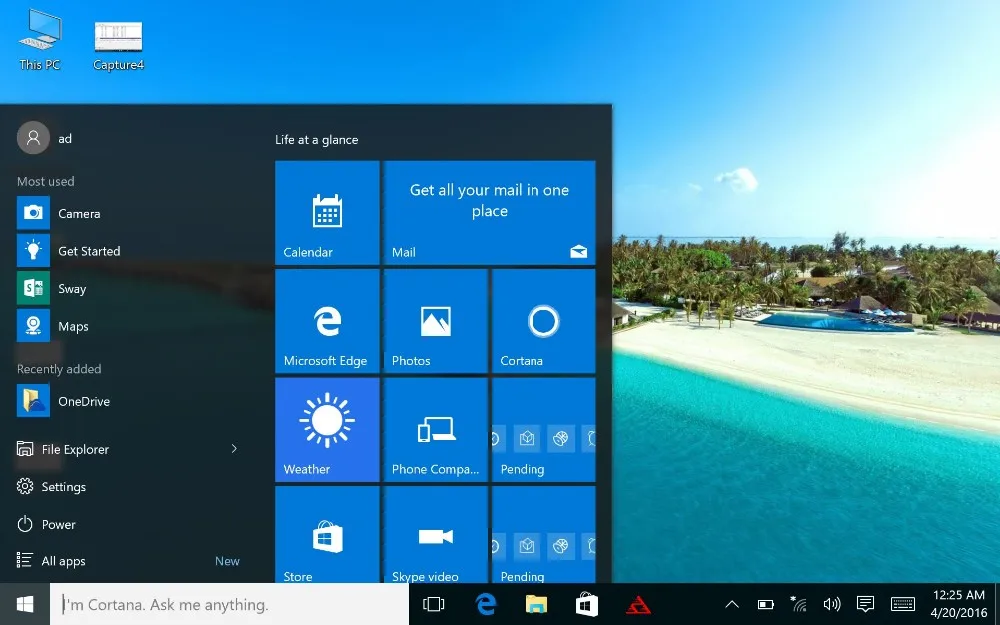Open the touch keyboard icon
The image size is (1000, 625).
(902, 604)
